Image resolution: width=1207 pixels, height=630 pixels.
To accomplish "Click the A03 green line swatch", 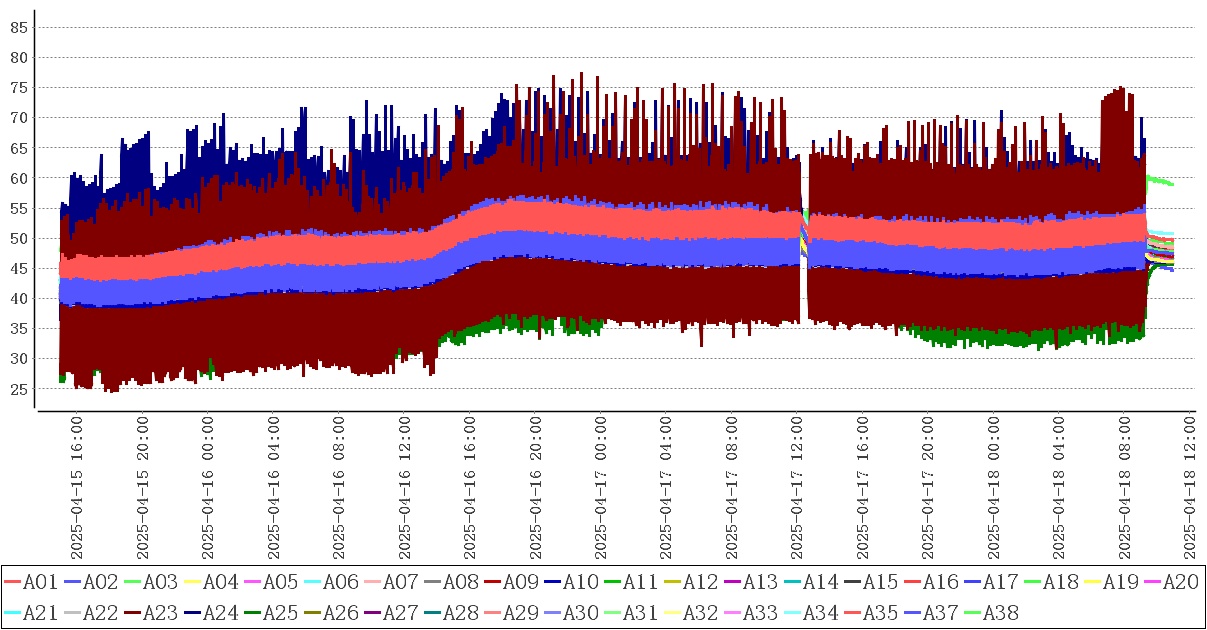I will [133, 581].
